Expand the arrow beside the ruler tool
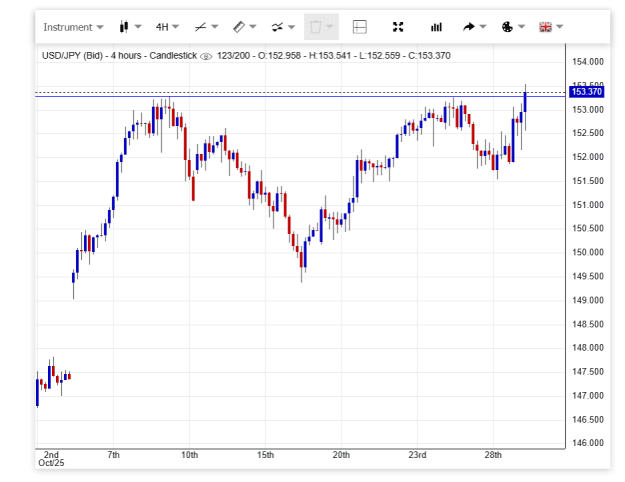The image size is (625, 482). click(x=253, y=27)
